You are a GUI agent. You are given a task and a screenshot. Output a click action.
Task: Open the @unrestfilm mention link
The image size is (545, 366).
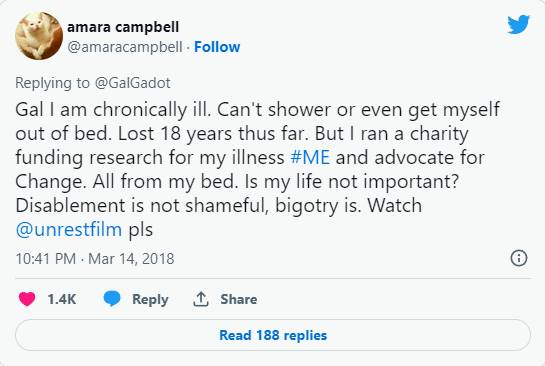(69, 230)
